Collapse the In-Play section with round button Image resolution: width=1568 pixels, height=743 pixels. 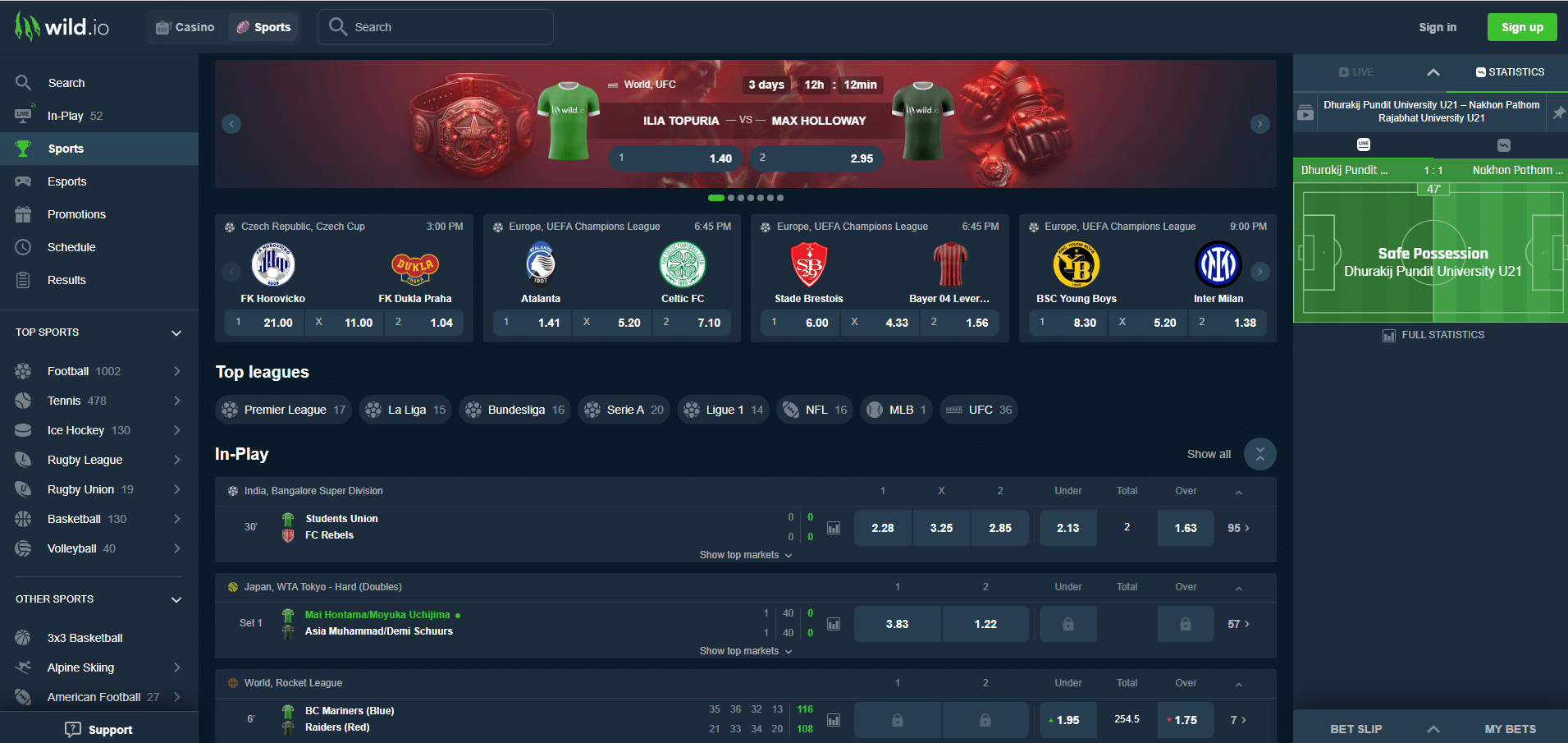[1260, 454]
